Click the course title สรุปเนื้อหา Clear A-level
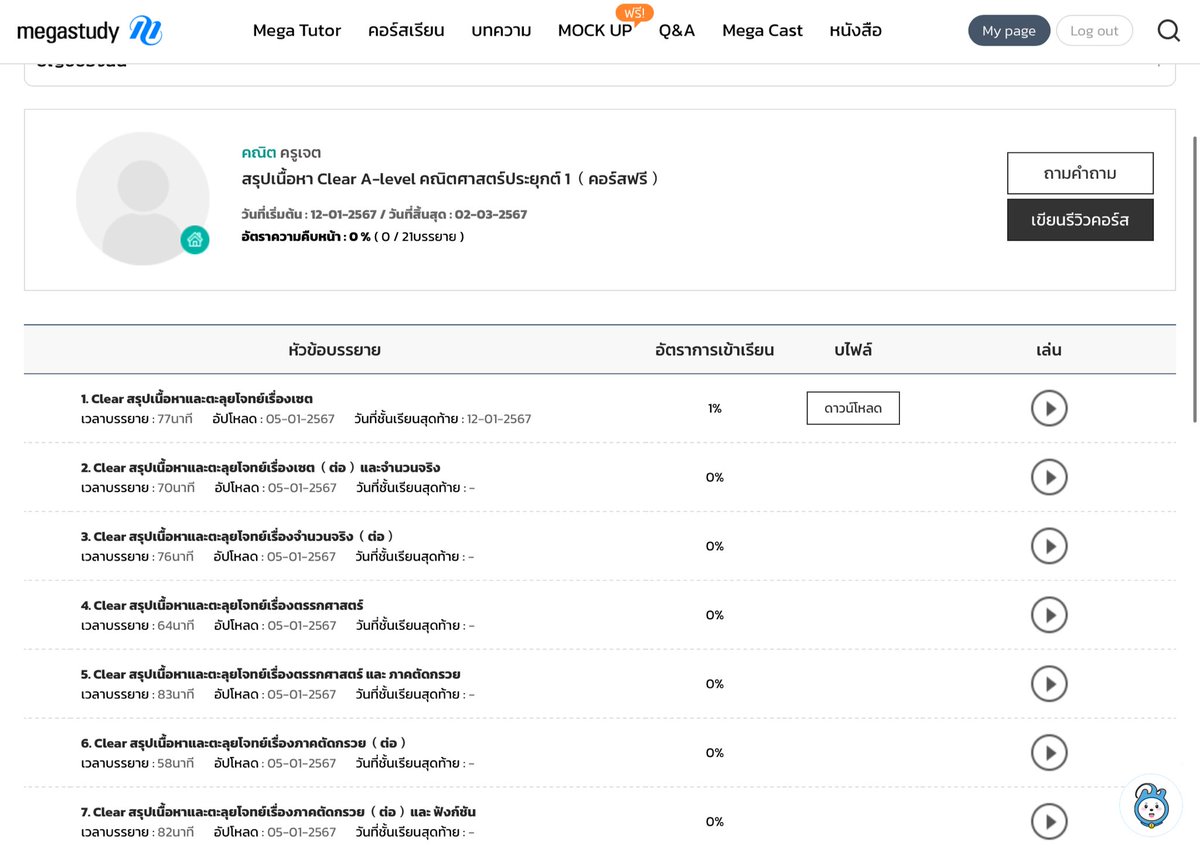The width and height of the screenshot is (1200, 853). point(450,179)
